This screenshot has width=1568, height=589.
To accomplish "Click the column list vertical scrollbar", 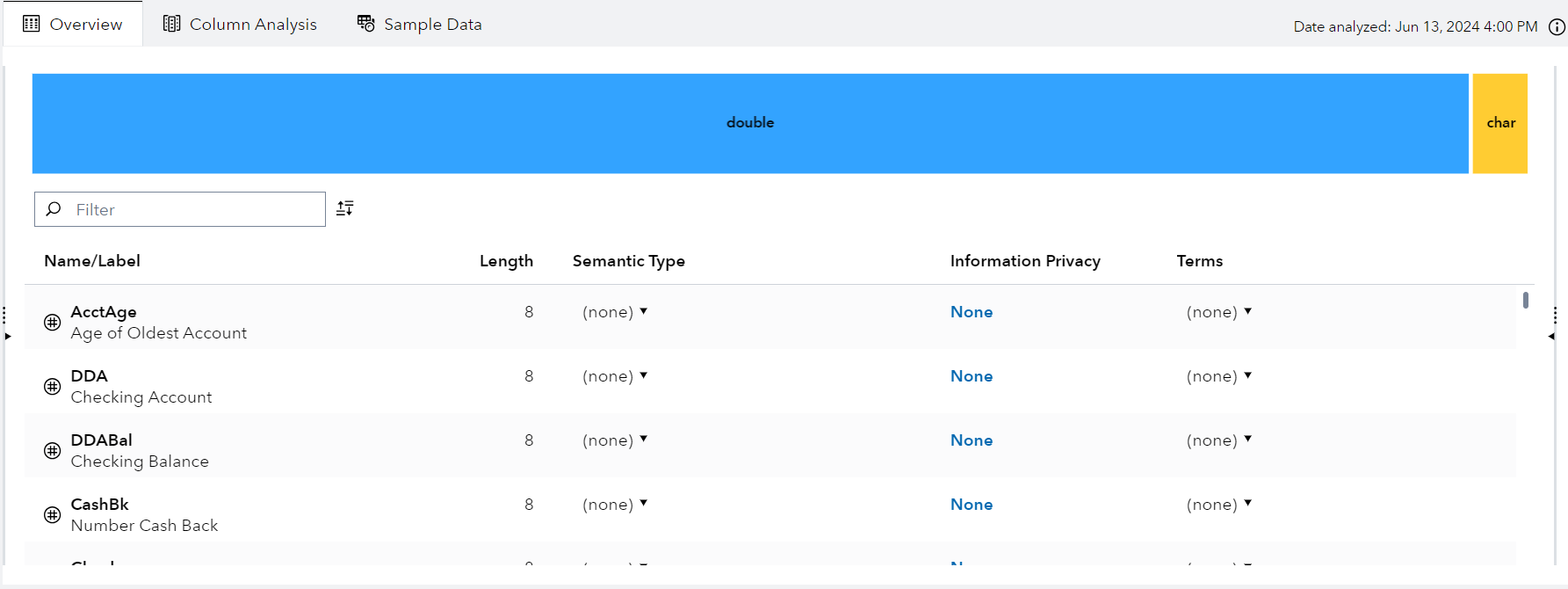I will pyautogui.click(x=1526, y=301).
